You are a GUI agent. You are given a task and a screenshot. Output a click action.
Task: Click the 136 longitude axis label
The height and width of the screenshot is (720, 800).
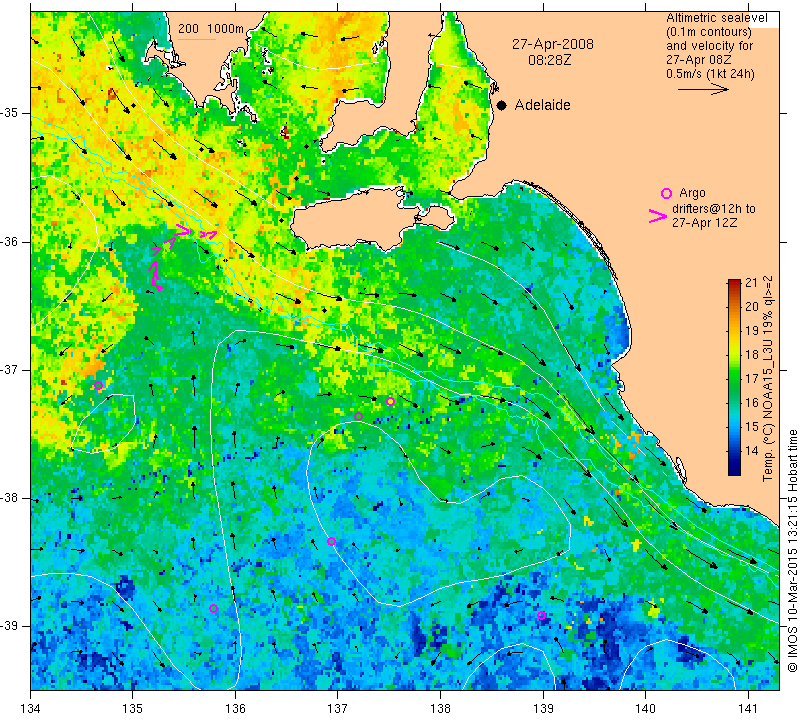pyautogui.click(x=235, y=709)
